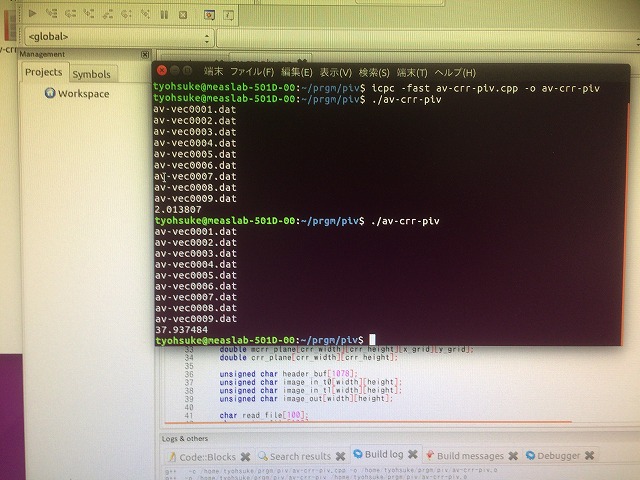Close the Build log tab

tap(414, 456)
